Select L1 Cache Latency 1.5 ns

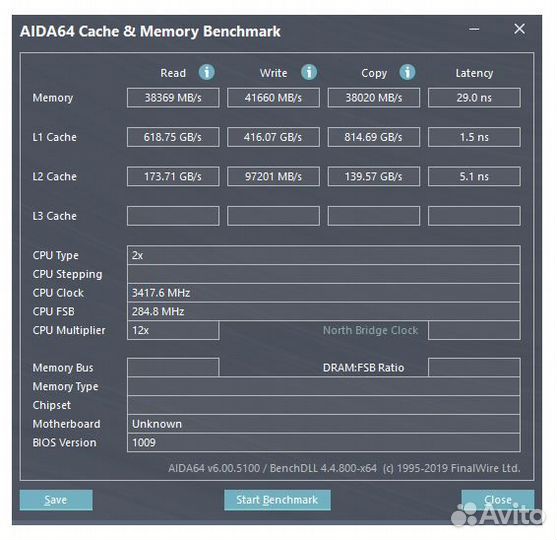(x=474, y=137)
